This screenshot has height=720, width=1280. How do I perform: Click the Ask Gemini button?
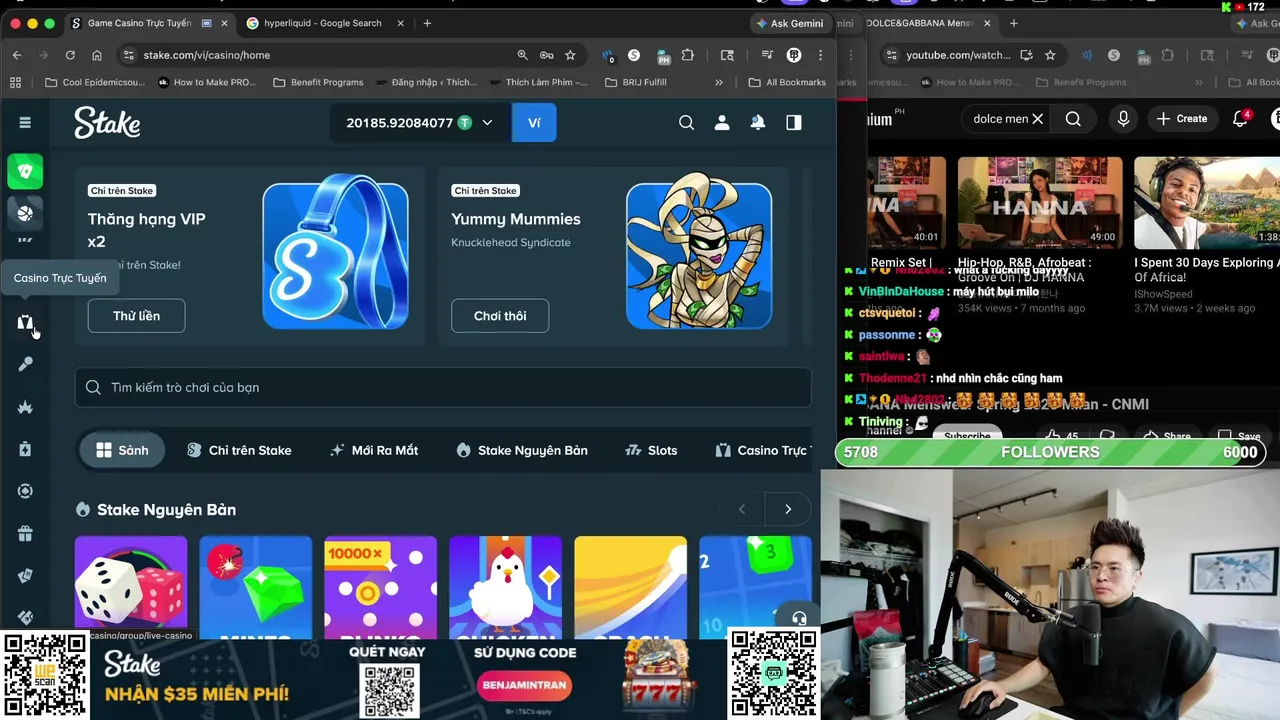coord(790,23)
